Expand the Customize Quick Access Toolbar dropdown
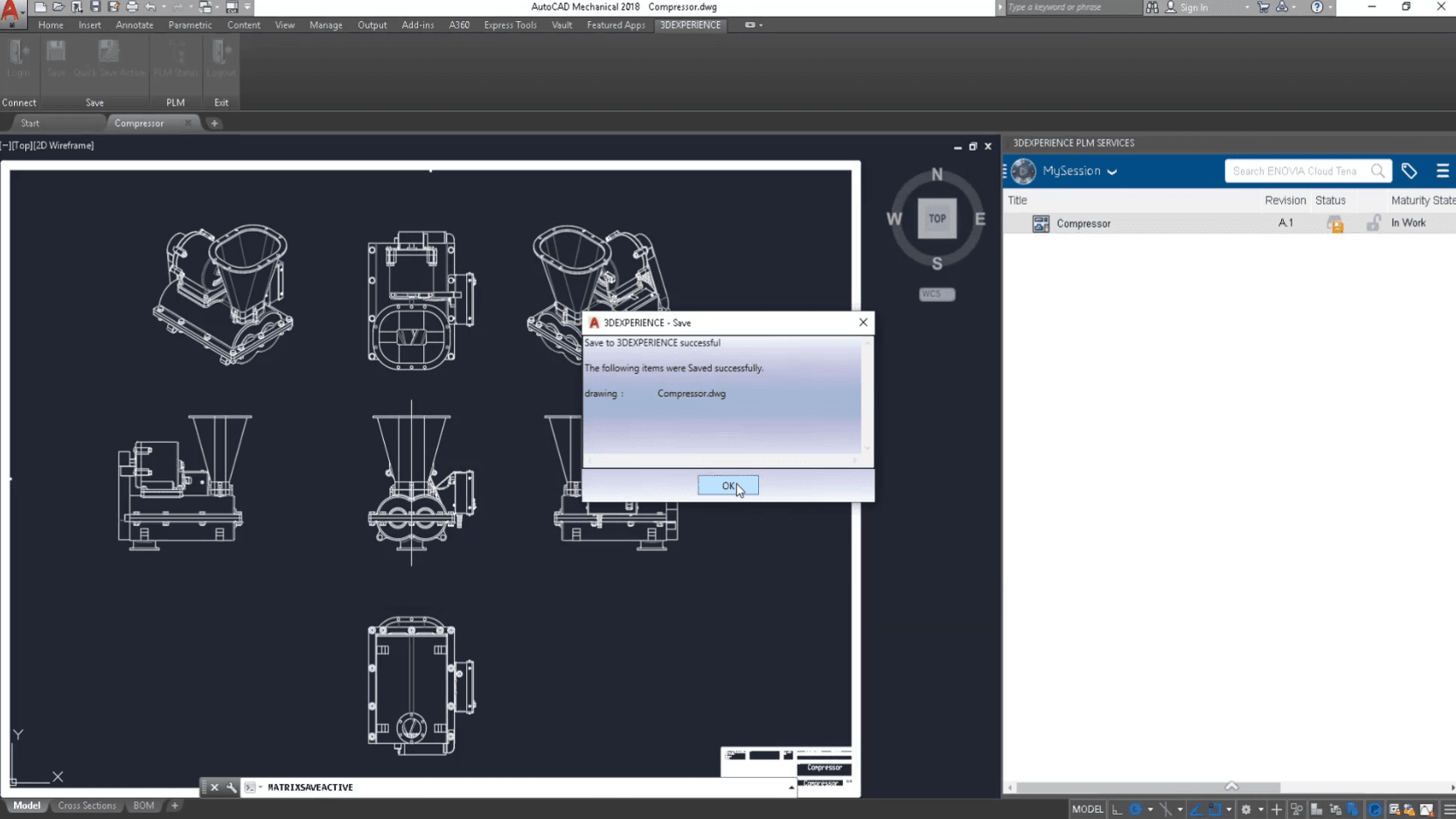 247,7
